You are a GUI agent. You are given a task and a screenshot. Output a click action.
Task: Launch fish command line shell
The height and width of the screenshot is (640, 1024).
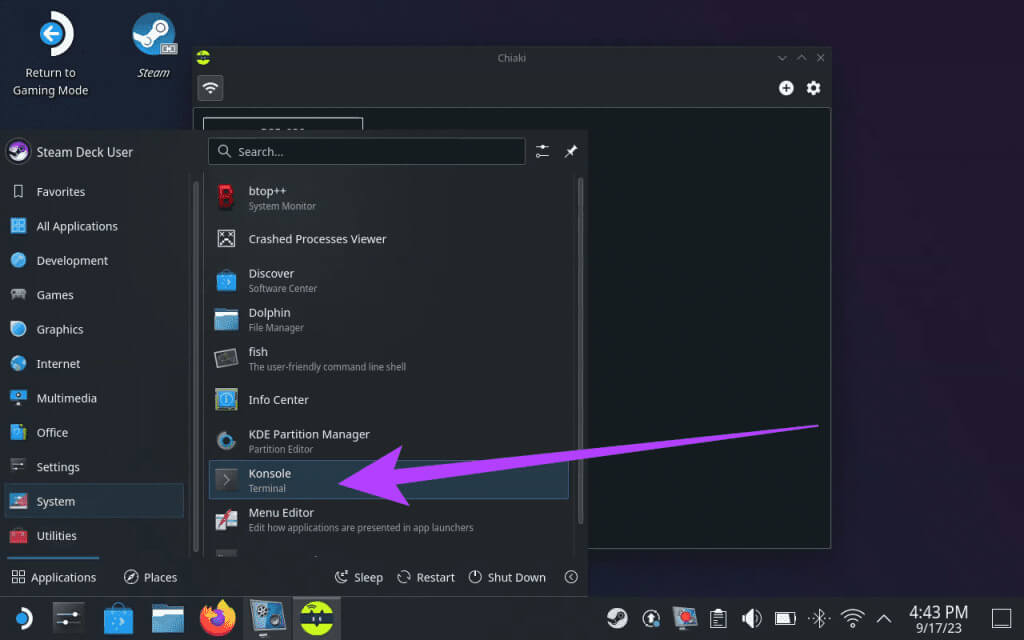click(389, 359)
